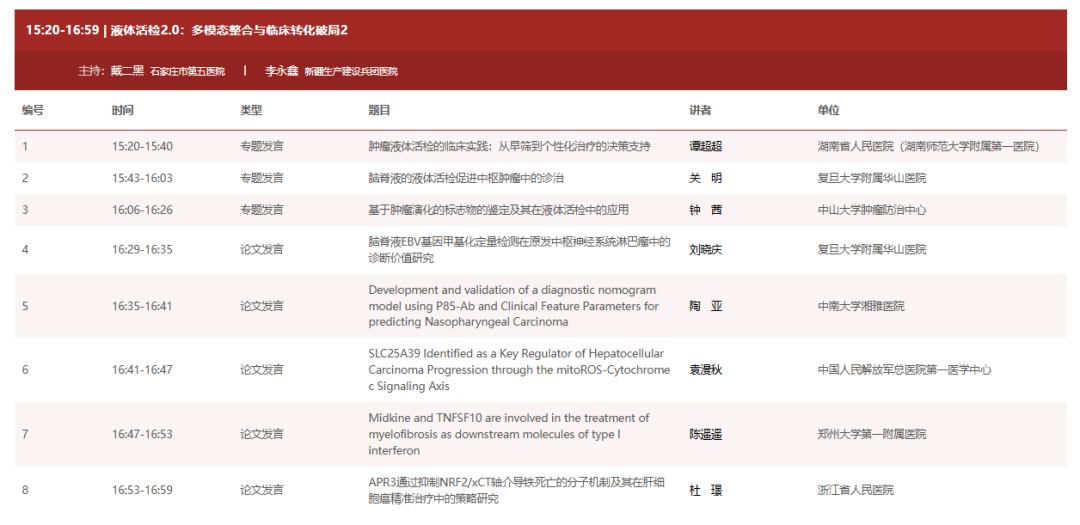
Task: Click affiliation 郑州大学第一附属医院
Action: (x=872, y=434)
